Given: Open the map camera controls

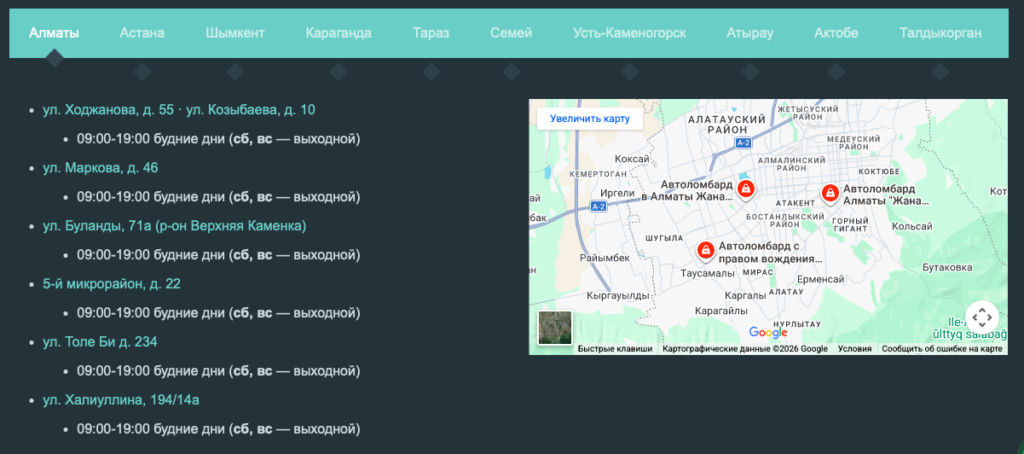Looking at the screenshot, I should point(981,317).
